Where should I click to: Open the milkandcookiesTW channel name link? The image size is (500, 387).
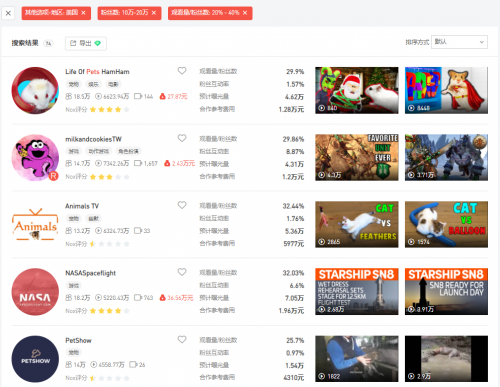pos(93,139)
